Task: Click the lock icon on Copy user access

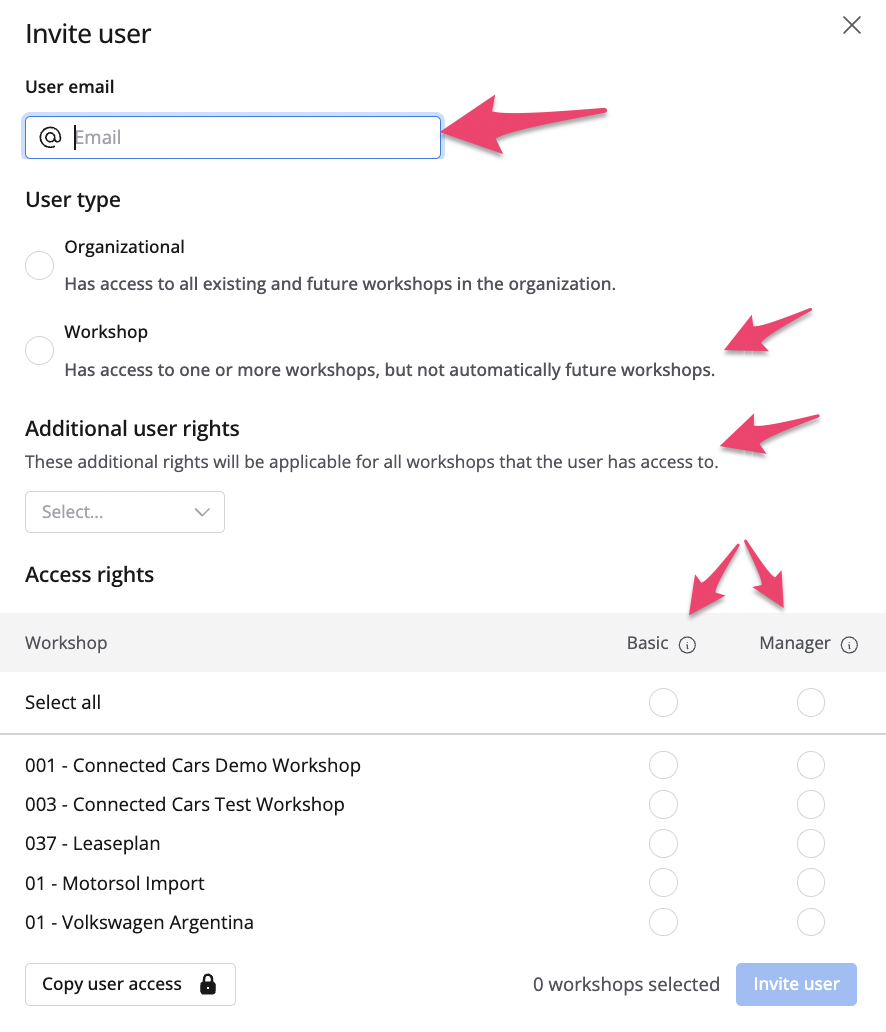Action: (x=208, y=984)
